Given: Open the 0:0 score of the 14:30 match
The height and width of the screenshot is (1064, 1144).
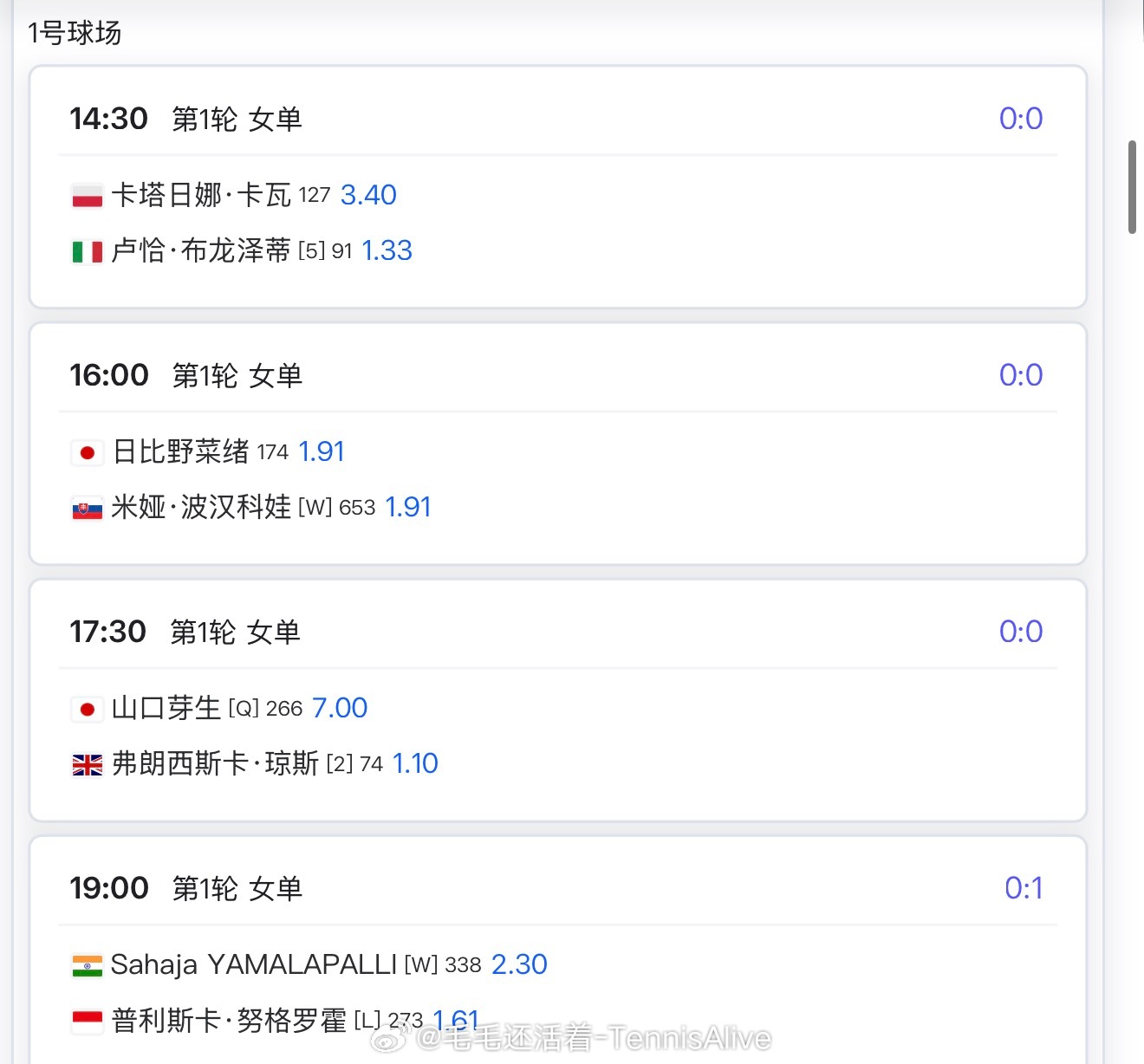Looking at the screenshot, I should (1020, 119).
